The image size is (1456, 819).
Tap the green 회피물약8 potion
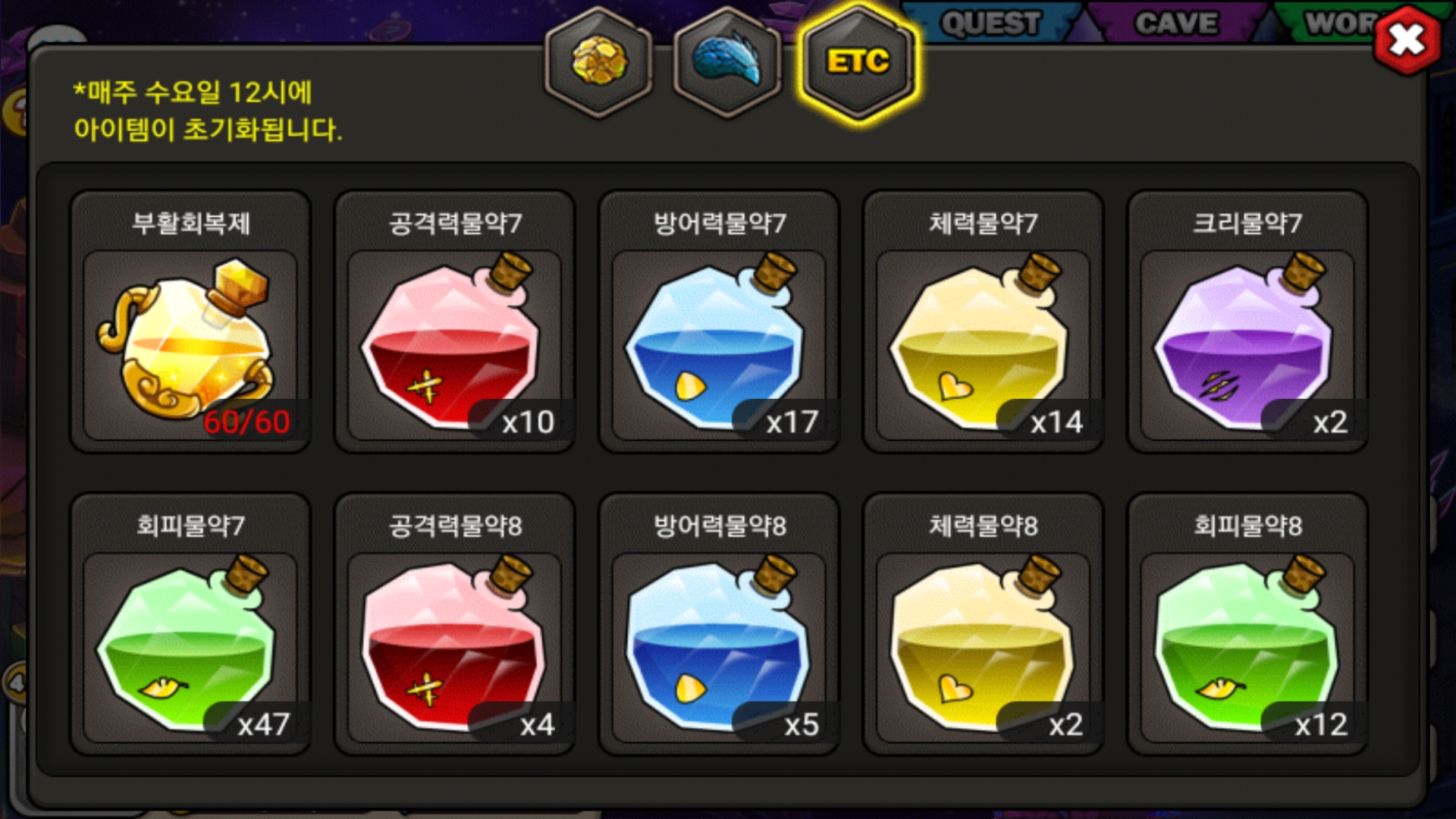(x=1247, y=624)
